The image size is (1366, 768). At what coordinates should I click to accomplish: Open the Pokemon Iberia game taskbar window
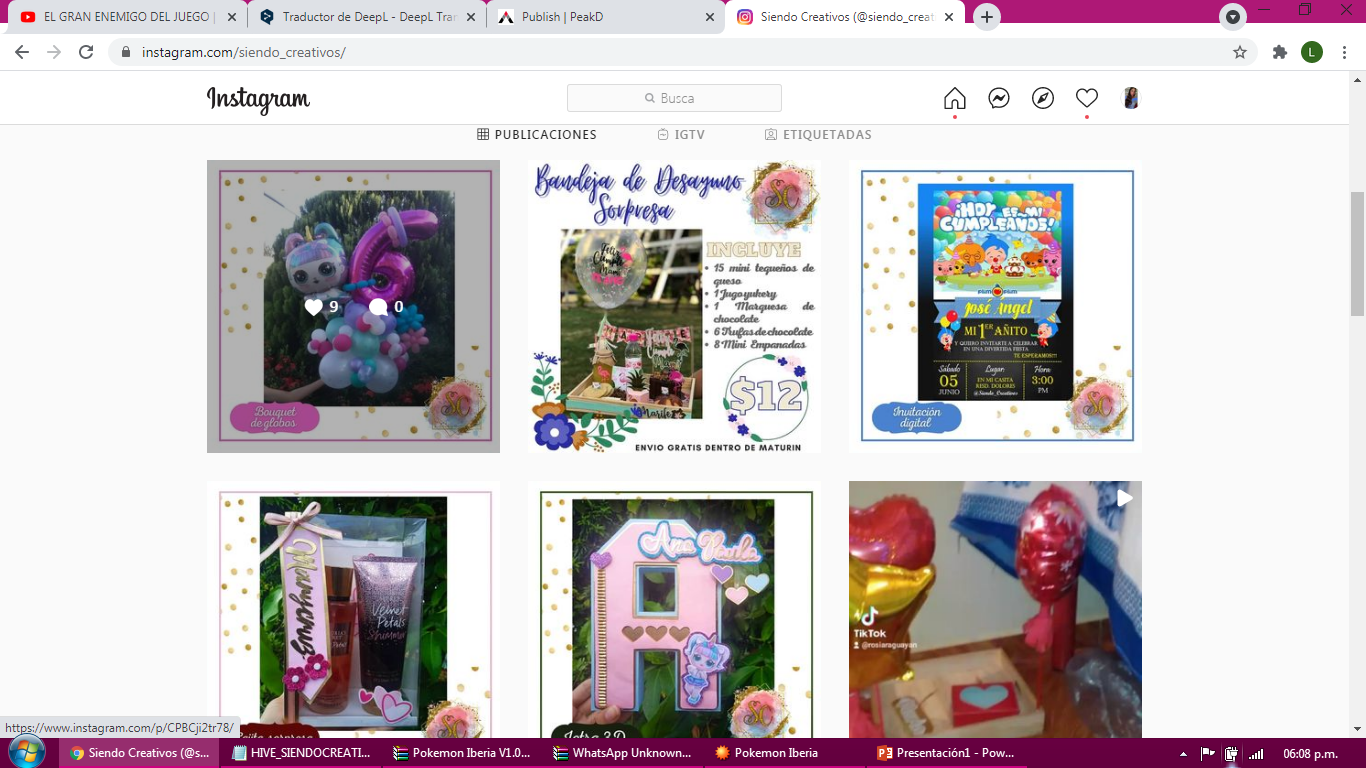tap(784, 753)
